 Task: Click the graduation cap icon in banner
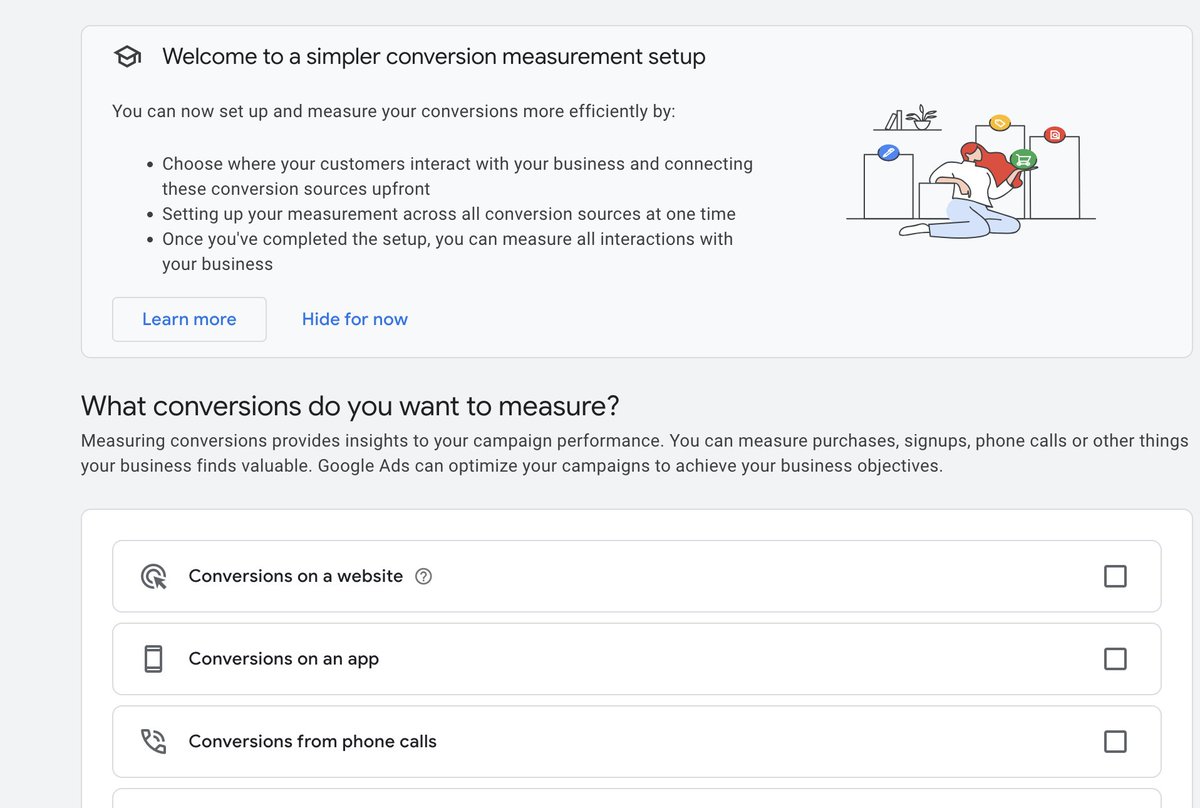click(x=127, y=55)
